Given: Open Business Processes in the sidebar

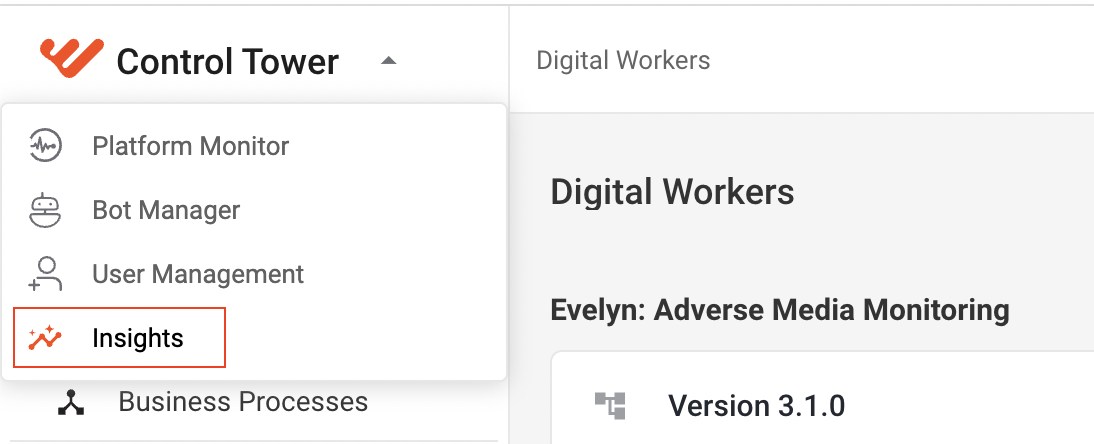Looking at the screenshot, I should (254, 402).
